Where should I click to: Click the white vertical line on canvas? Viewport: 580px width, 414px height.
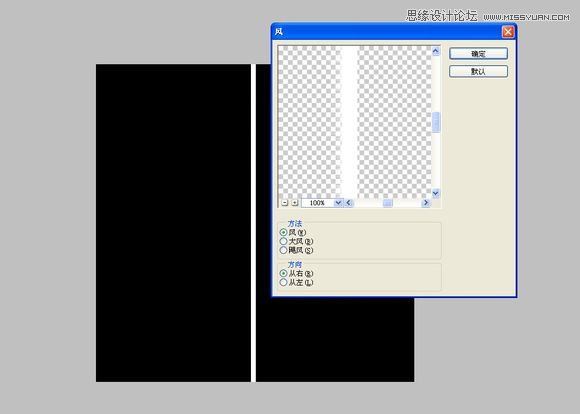(253, 223)
